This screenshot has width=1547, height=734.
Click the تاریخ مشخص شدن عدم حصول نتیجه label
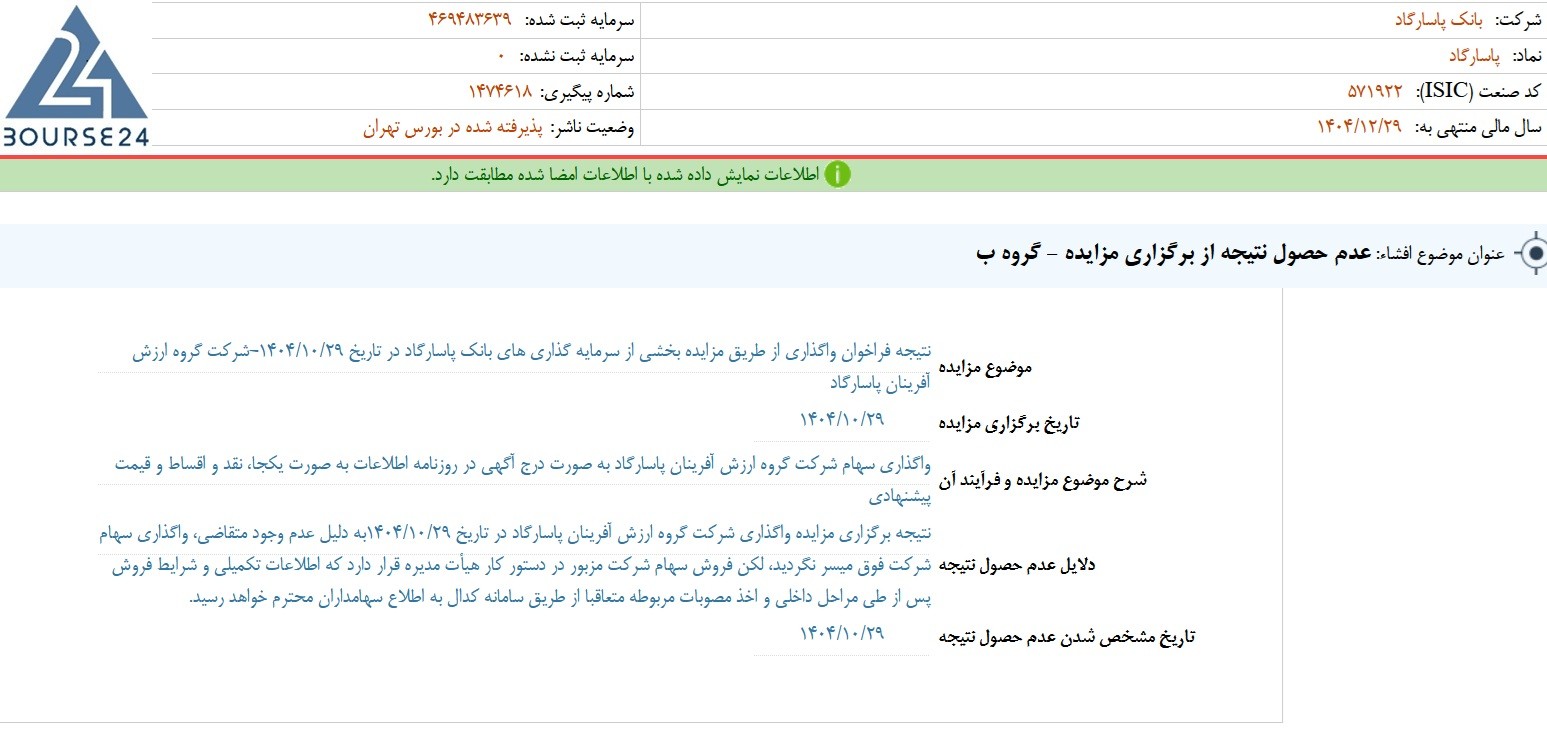click(x=1067, y=637)
